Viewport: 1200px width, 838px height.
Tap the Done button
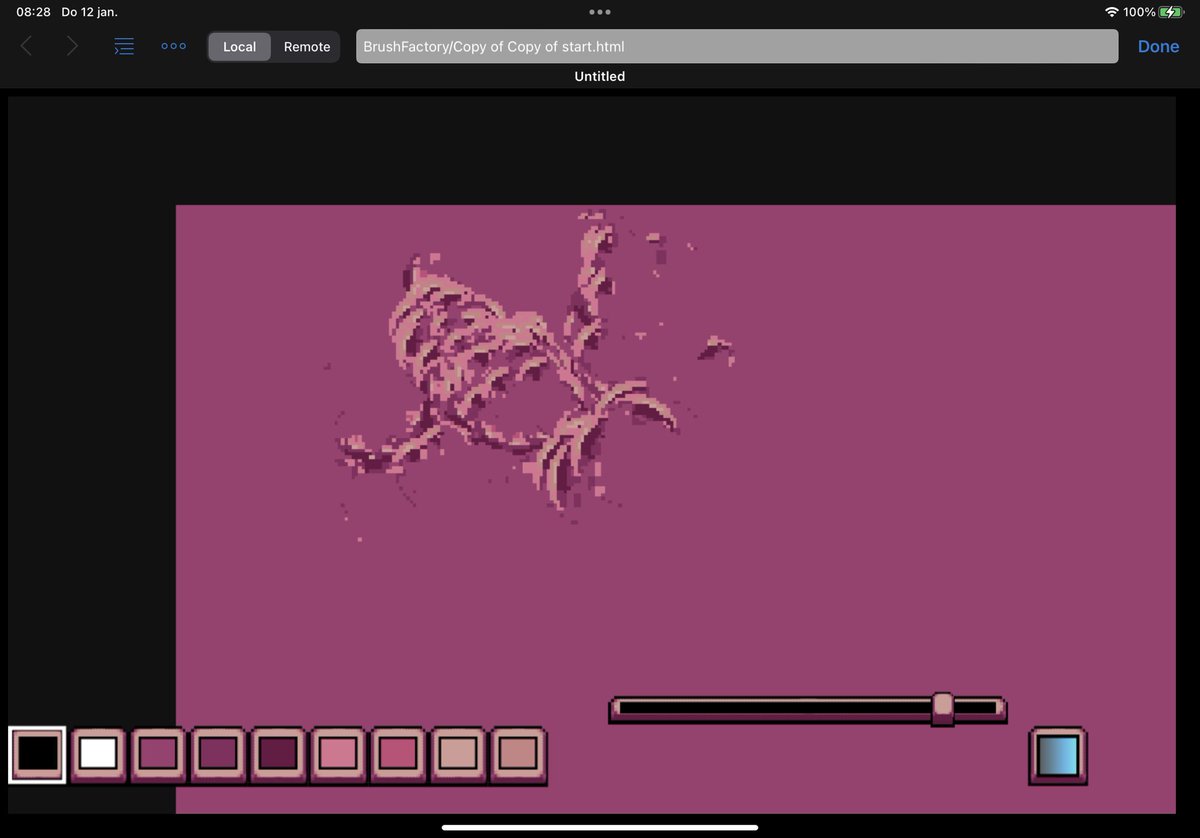point(1157,46)
